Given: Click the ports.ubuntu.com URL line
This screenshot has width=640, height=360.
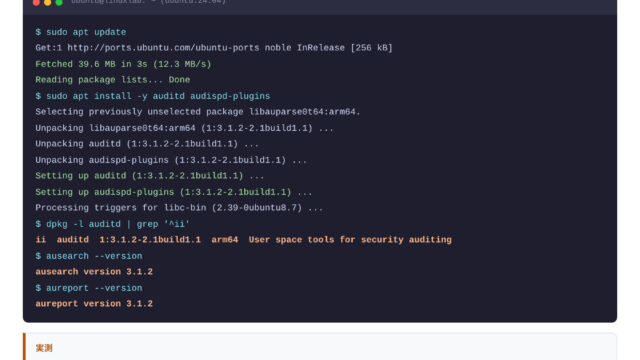Looking at the screenshot, I should (214, 48).
